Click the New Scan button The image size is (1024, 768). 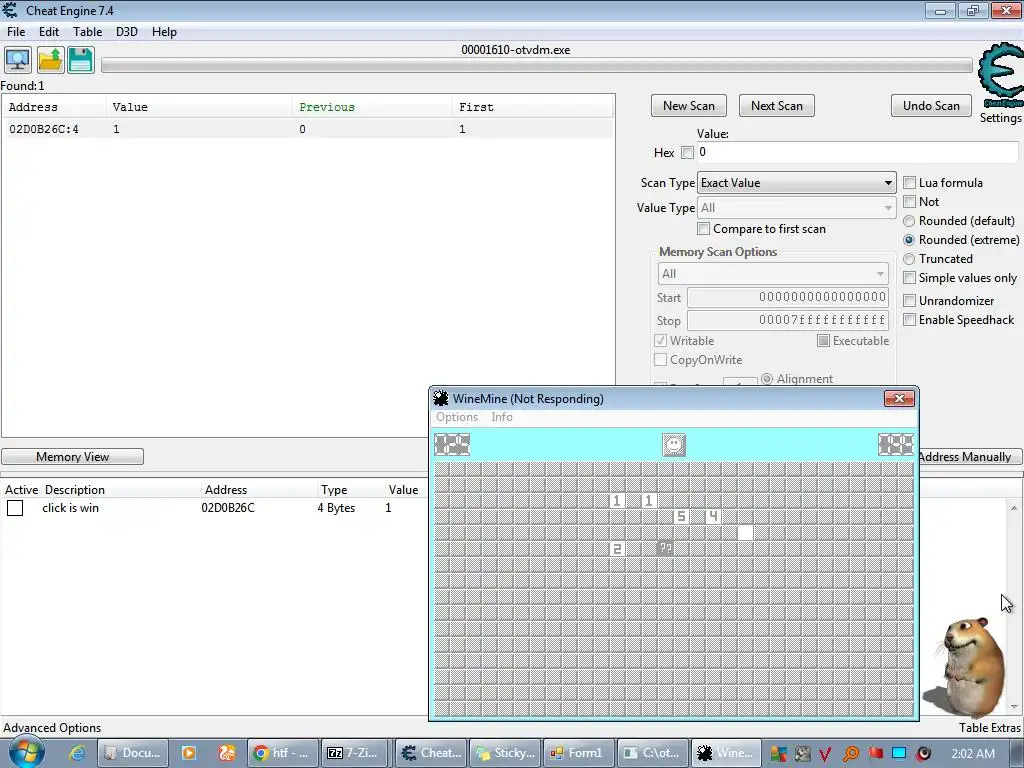pos(688,106)
